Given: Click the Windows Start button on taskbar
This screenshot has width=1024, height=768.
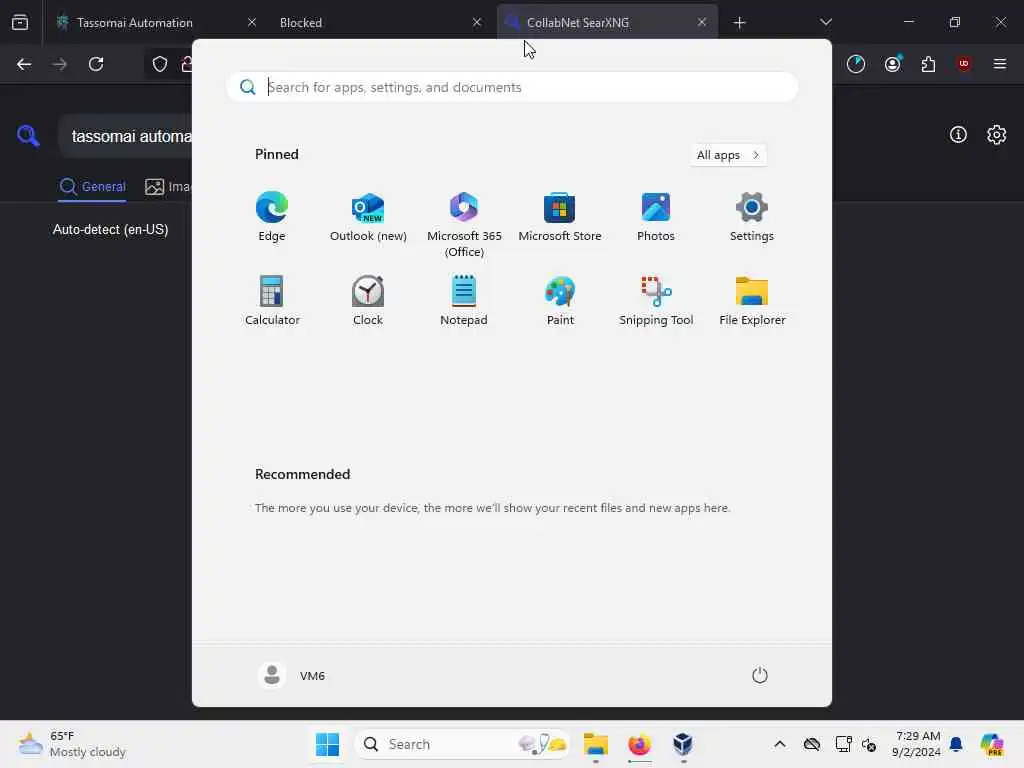Looking at the screenshot, I should 327,744.
